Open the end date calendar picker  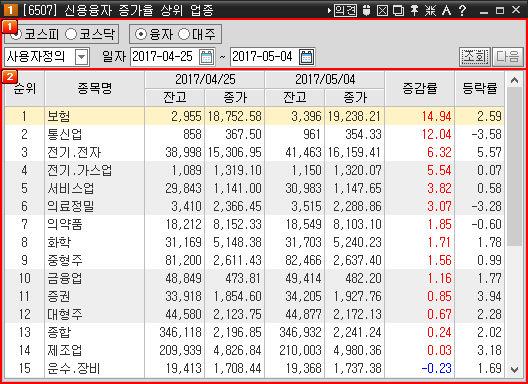tap(306, 57)
